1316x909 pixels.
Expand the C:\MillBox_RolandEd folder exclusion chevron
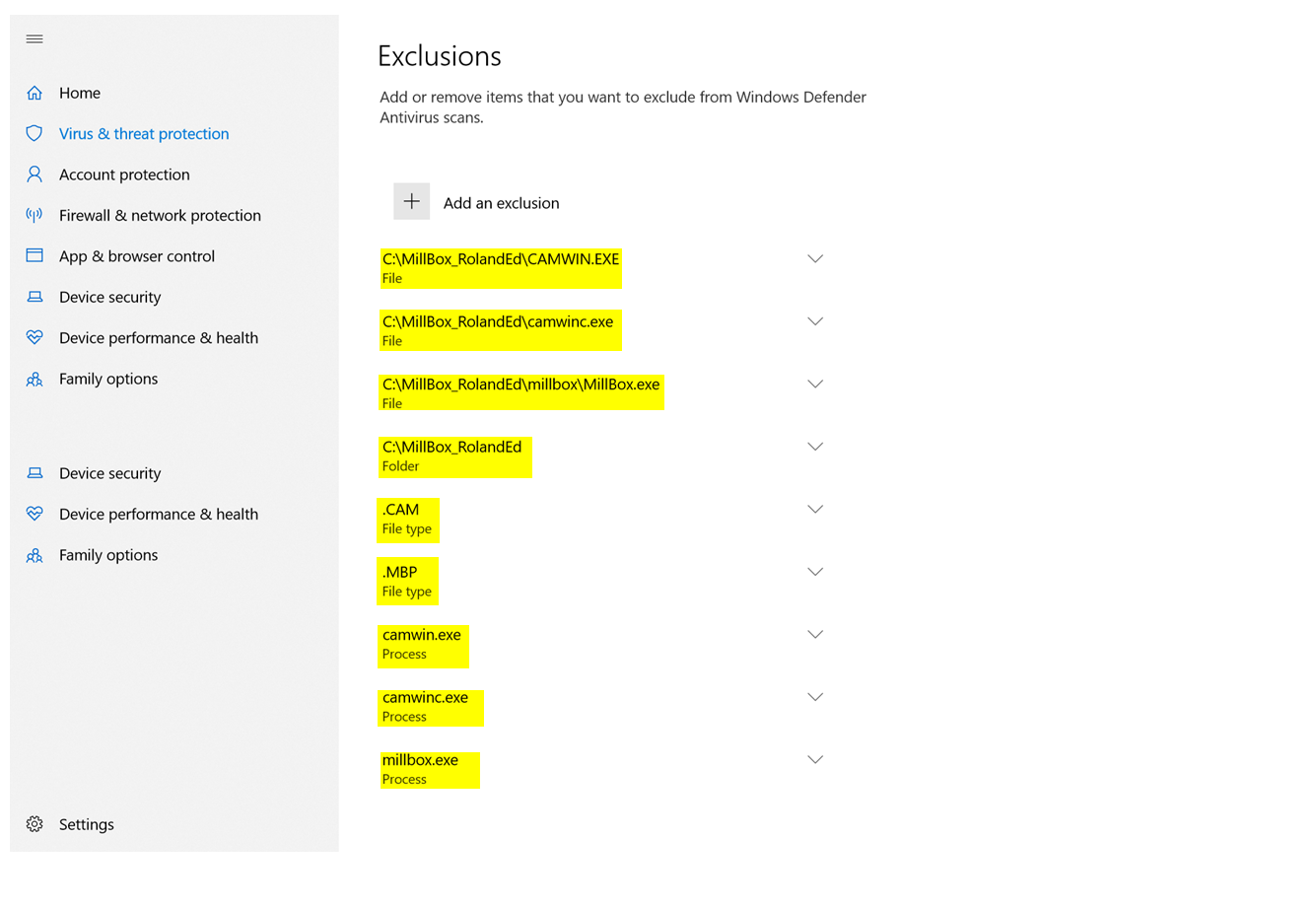click(x=815, y=447)
